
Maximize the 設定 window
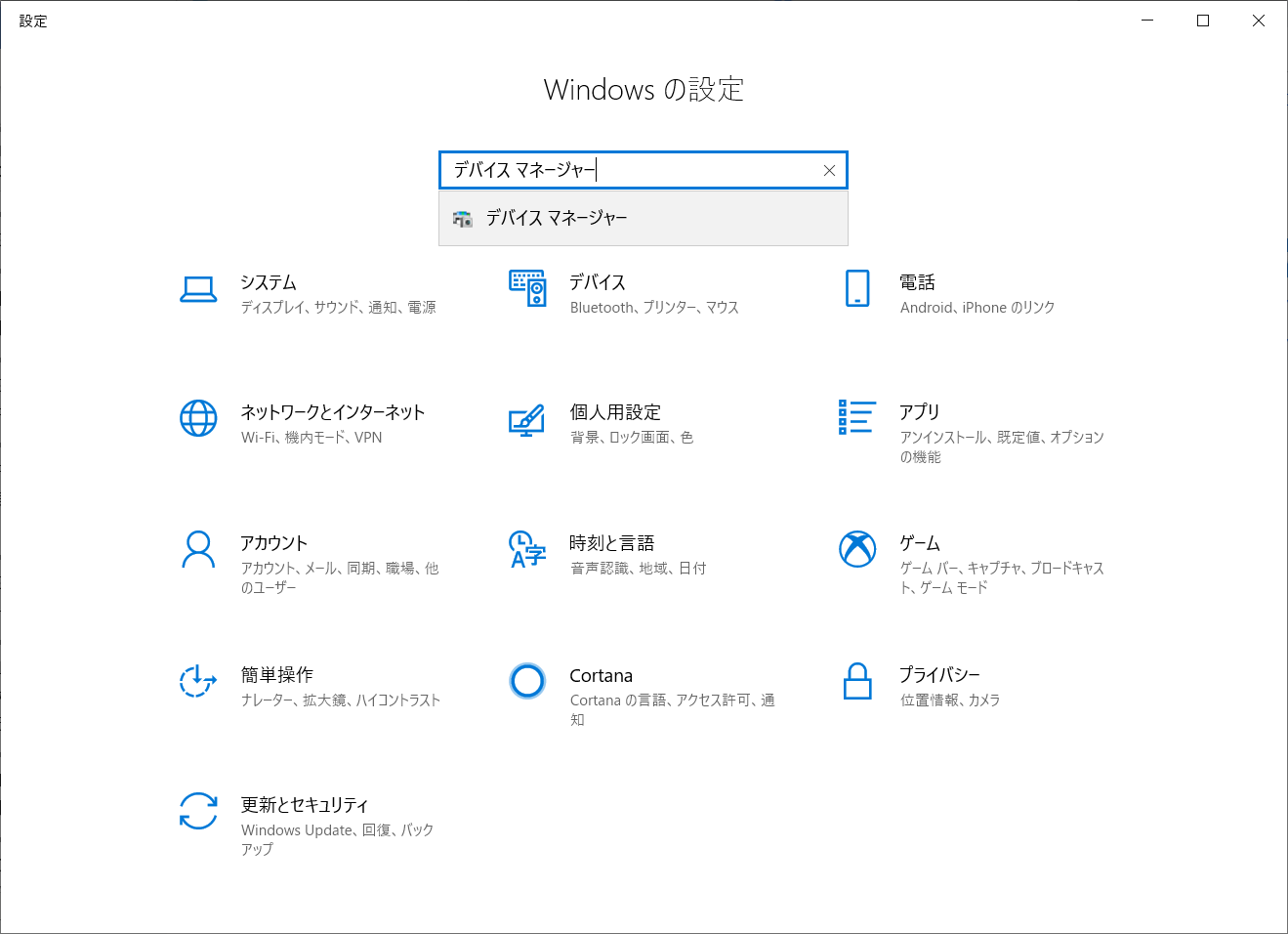point(1203,21)
